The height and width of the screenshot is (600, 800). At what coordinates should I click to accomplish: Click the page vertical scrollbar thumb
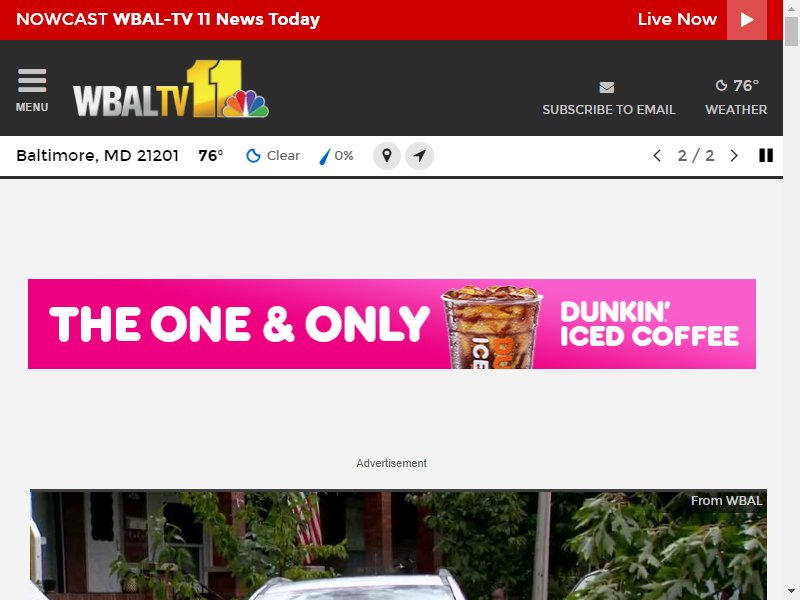(x=791, y=31)
